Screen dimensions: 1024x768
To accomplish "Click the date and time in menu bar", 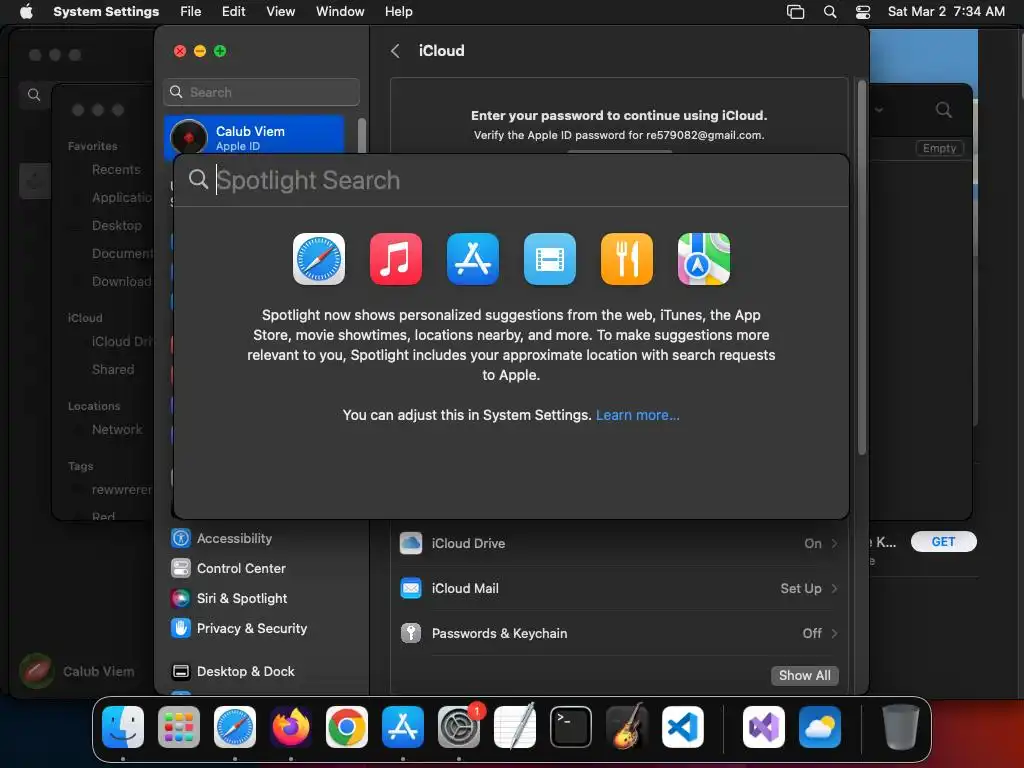I will [946, 12].
